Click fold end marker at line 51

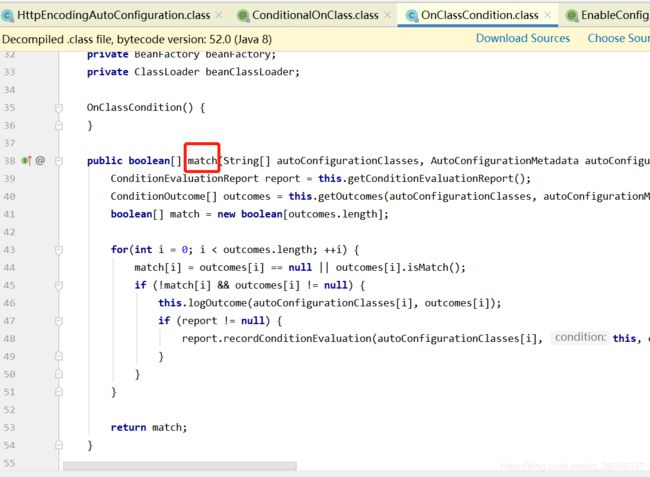(59, 392)
